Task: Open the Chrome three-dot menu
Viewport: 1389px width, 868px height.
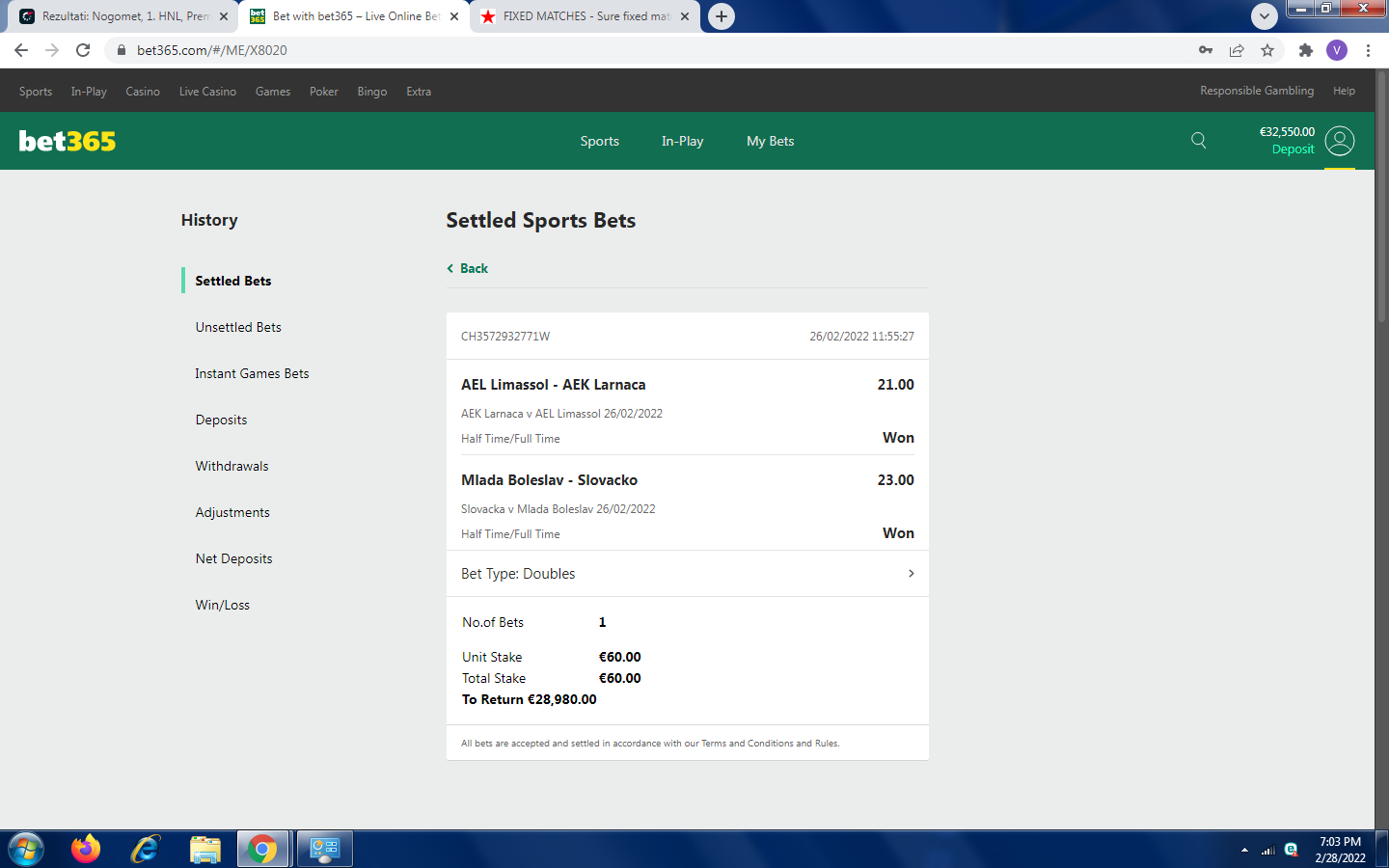Action: (1368, 50)
